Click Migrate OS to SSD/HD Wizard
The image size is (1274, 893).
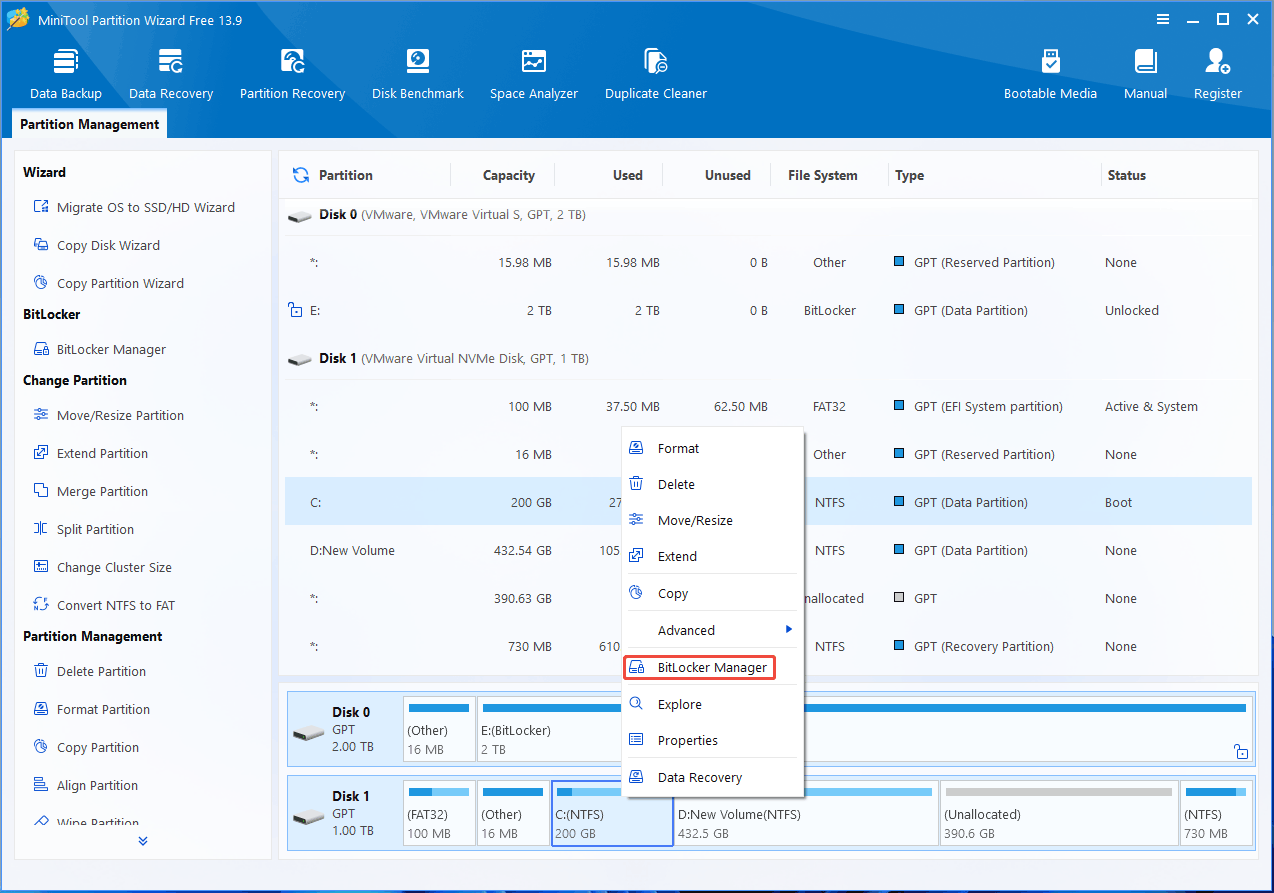pyautogui.click(x=134, y=207)
